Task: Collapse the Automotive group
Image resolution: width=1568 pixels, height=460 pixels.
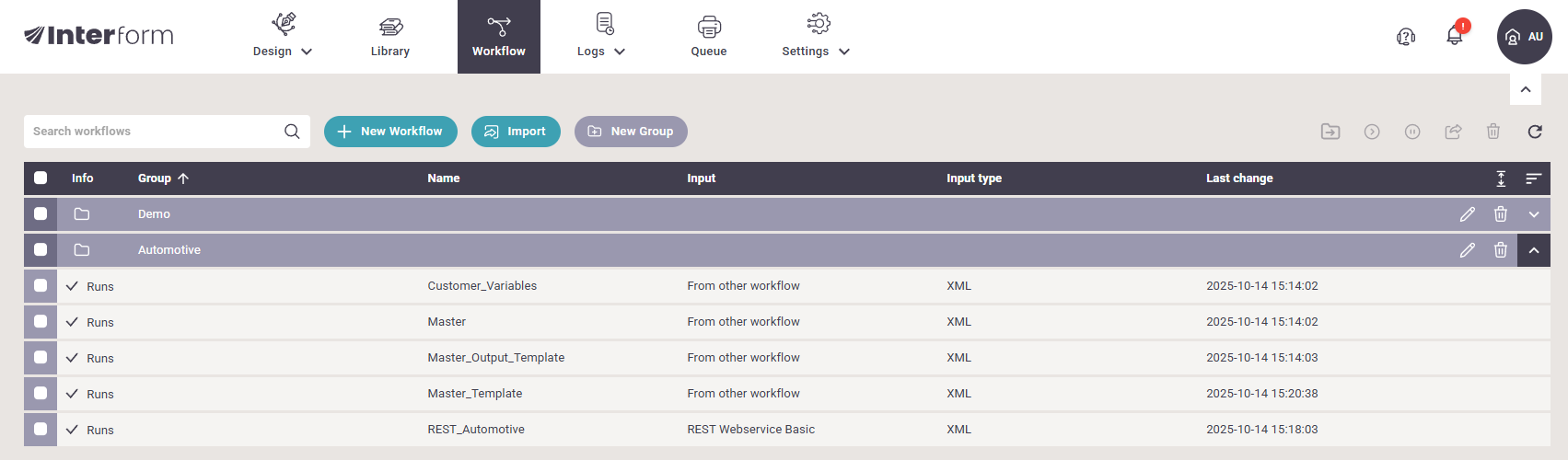Action: coord(1533,250)
